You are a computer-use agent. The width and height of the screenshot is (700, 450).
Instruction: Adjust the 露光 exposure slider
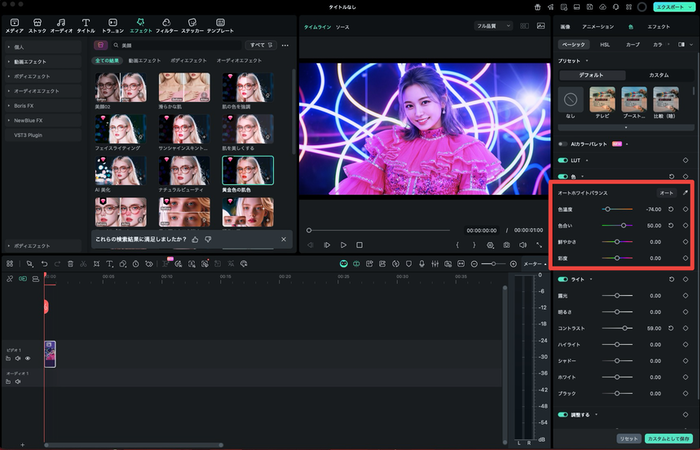617,296
